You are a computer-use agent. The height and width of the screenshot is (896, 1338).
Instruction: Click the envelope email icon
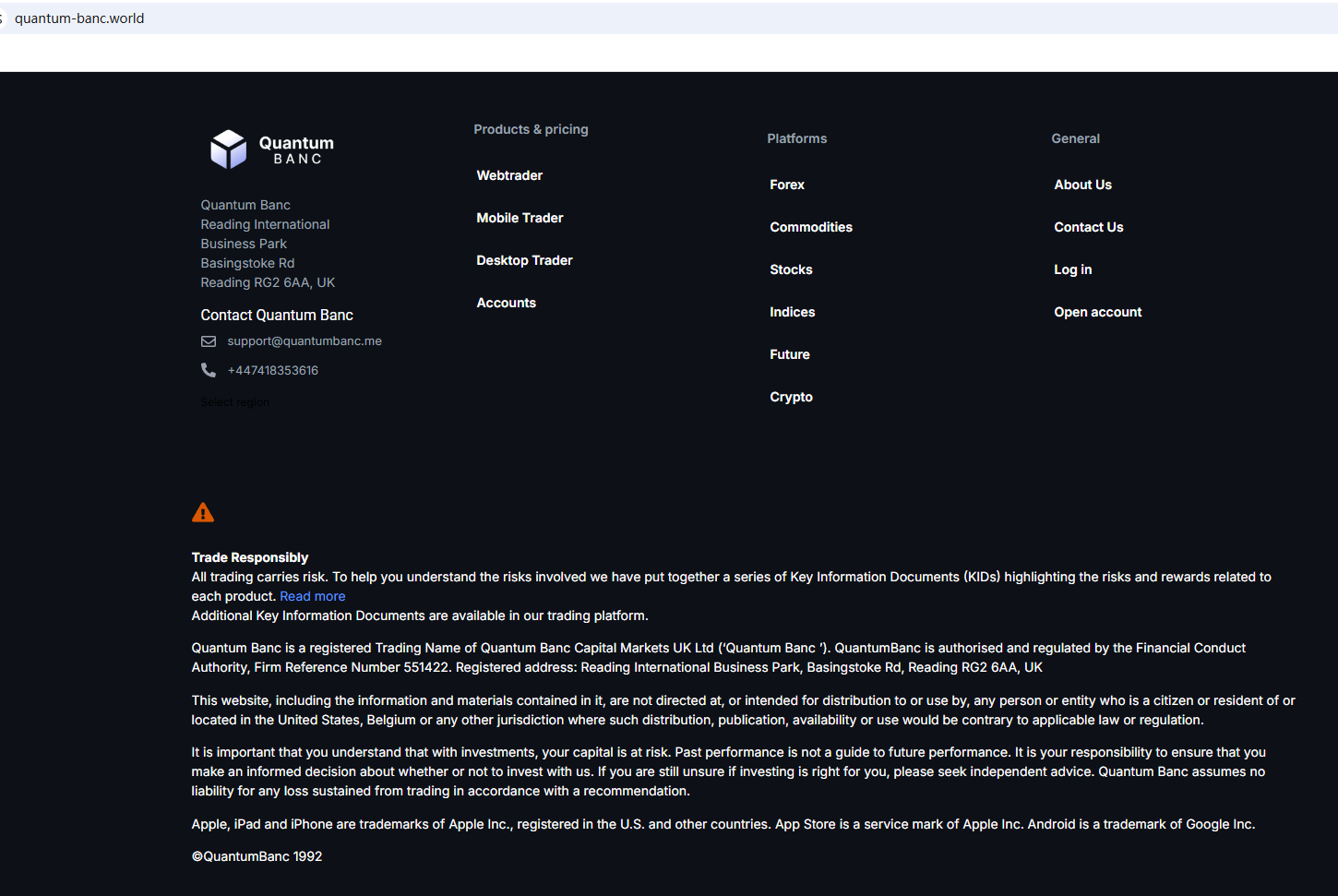coord(209,341)
